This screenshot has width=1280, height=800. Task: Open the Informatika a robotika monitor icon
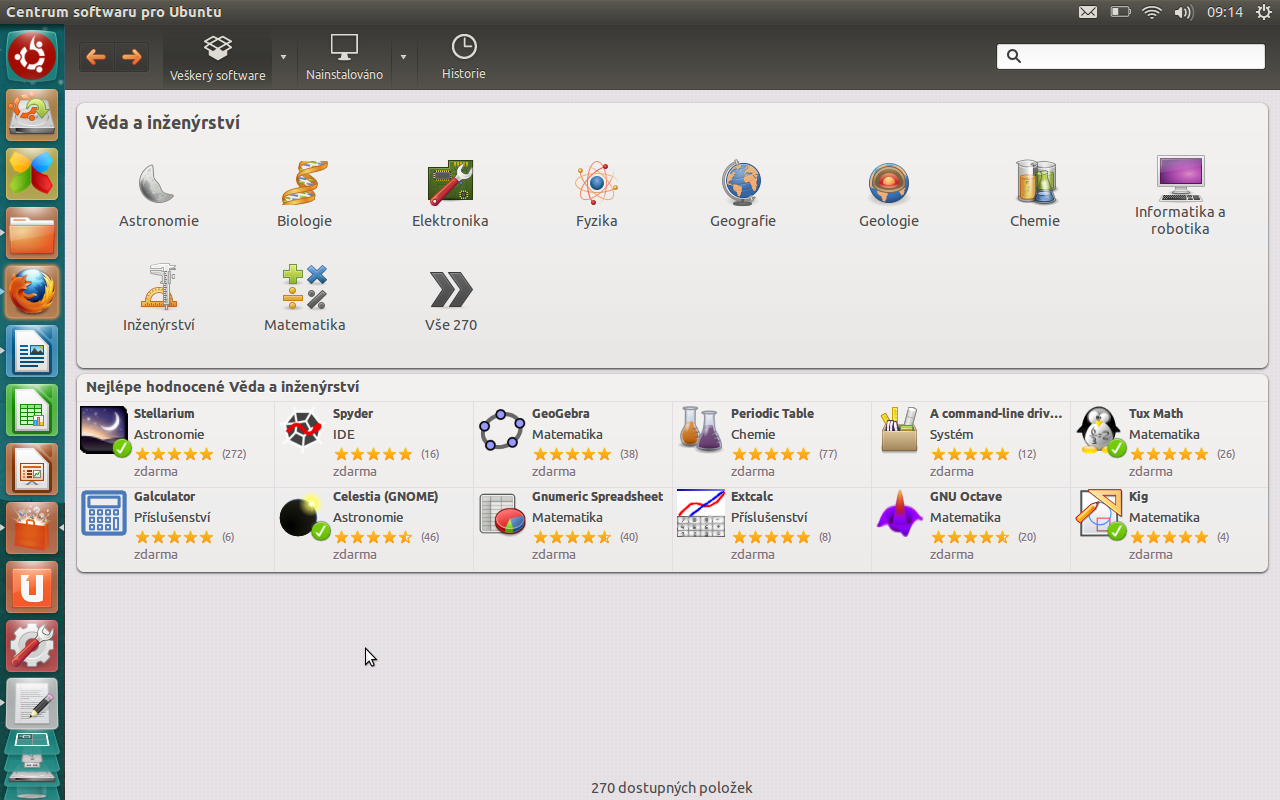pyautogui.click(x=1180, y=176)
